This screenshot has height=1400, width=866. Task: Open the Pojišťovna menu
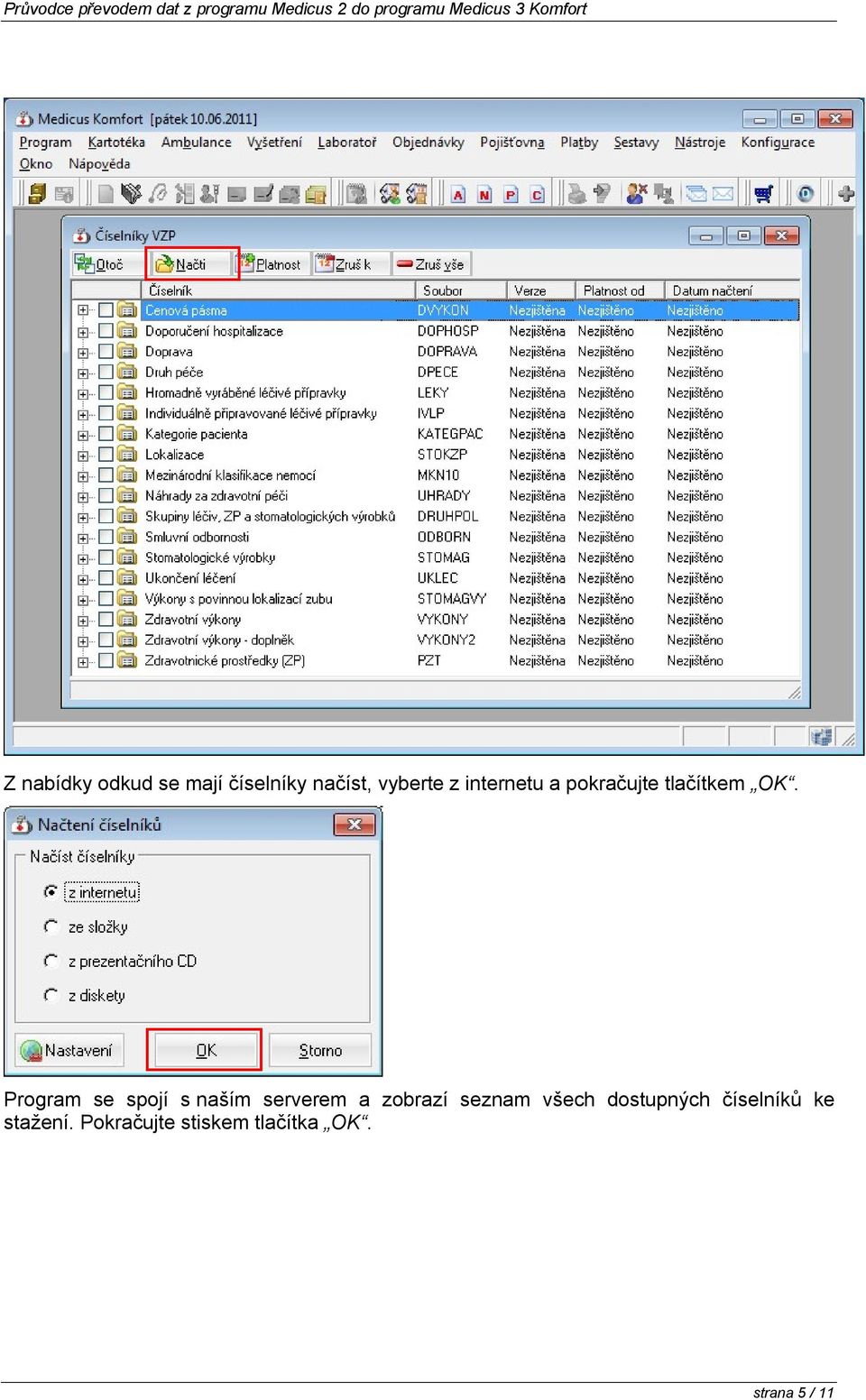coord(511,143)
